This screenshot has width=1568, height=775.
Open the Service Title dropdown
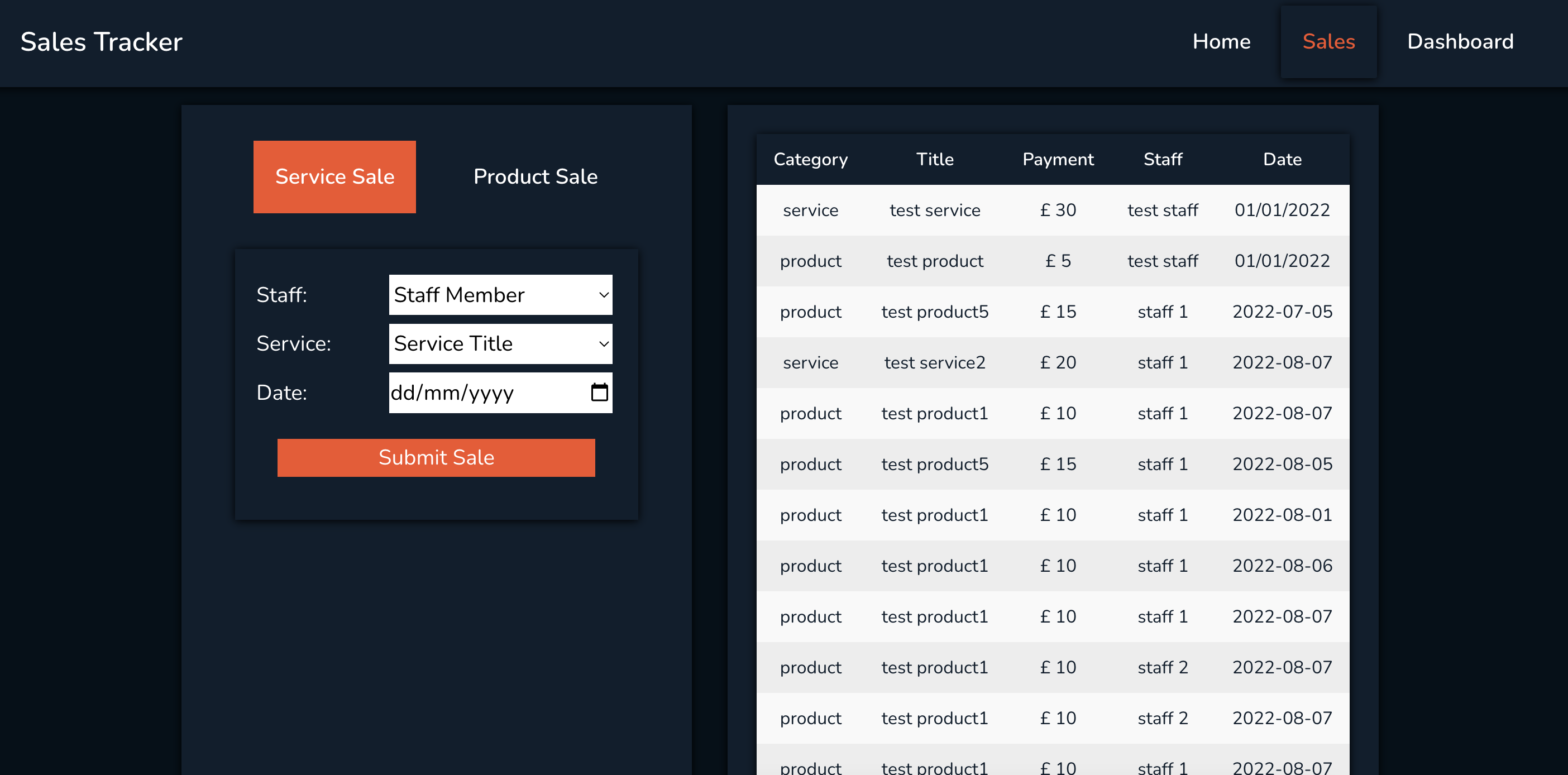500,343
